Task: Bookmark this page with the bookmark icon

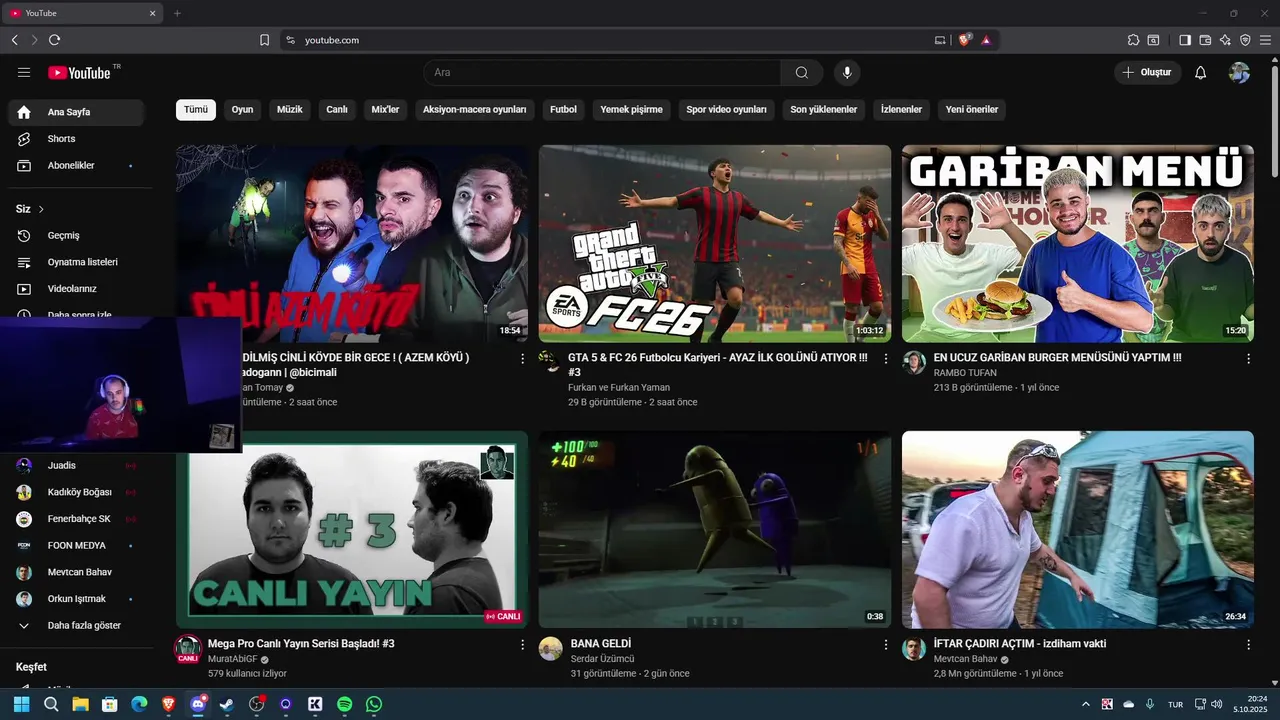Action: pos(264,40)
